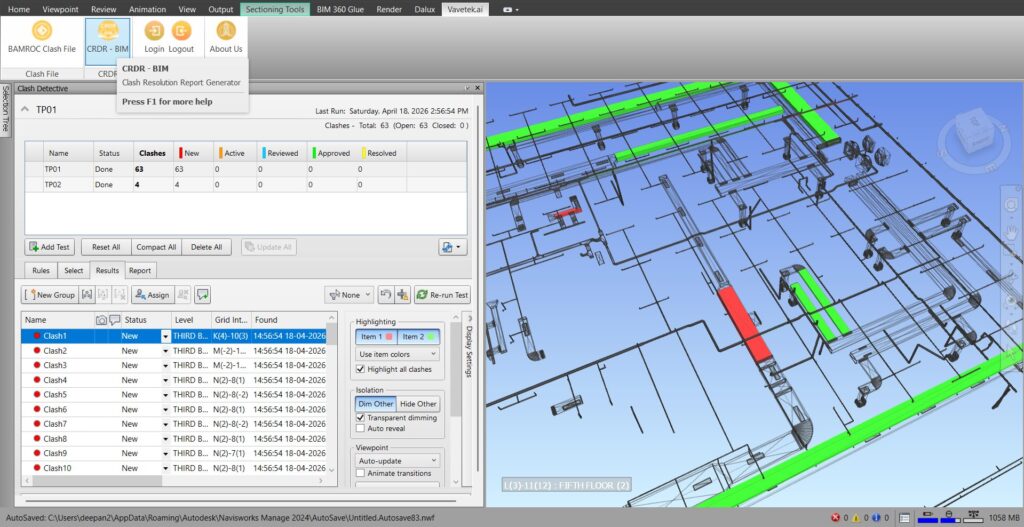Open the status dropdown for Clash7
Screen dimensions: 1024x527
(165, 424)
